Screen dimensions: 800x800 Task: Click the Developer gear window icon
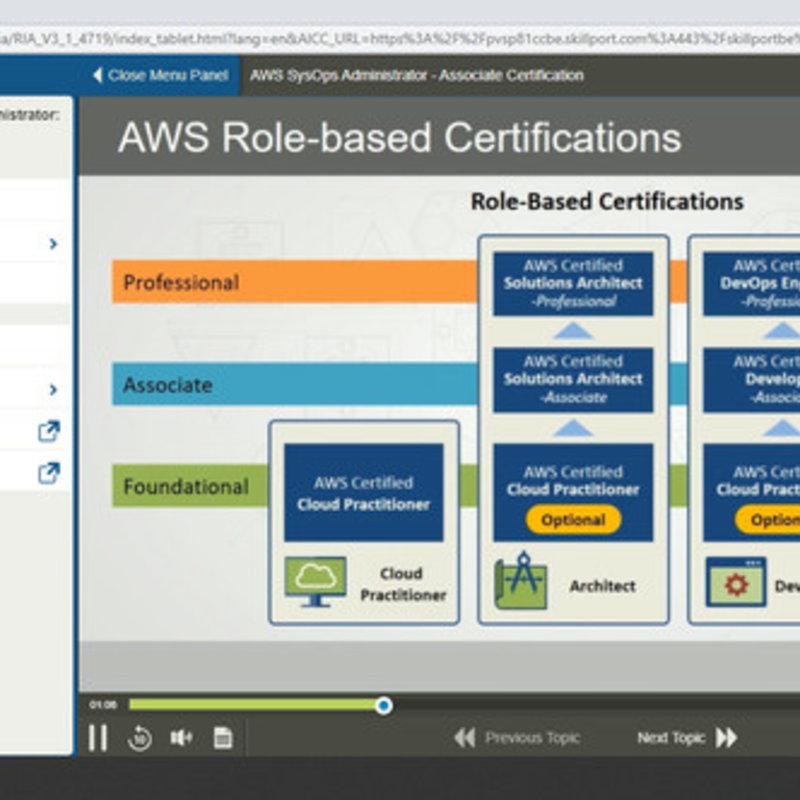click(736, 582)
